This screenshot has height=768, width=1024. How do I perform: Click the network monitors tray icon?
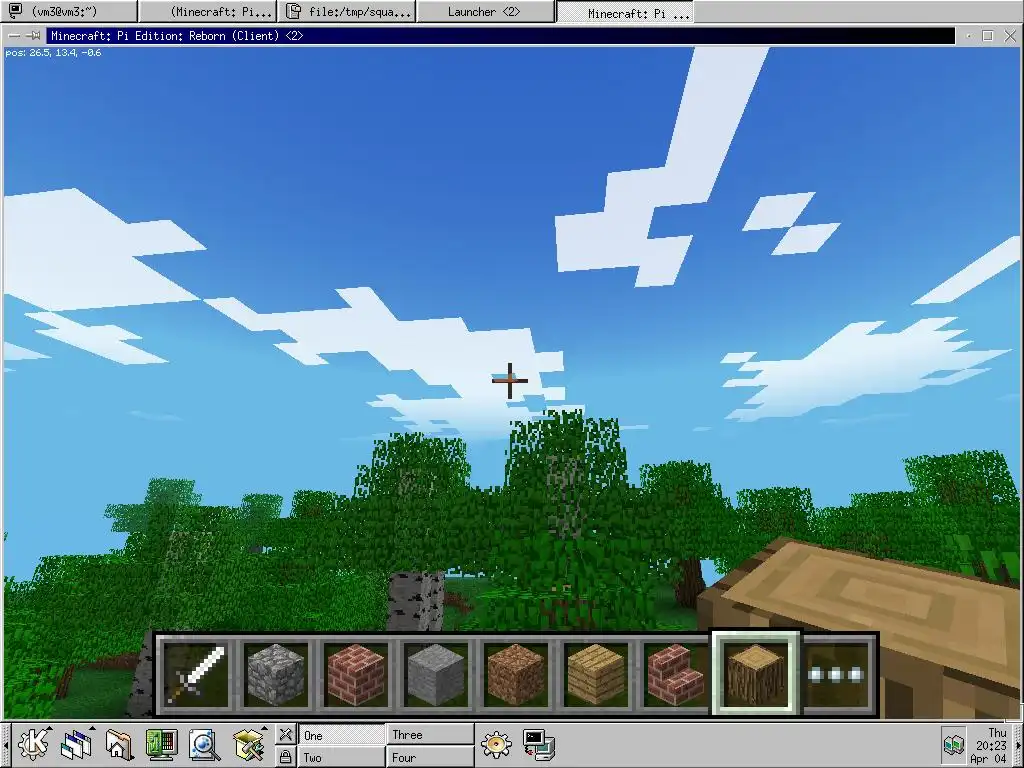(x=953, y=744)
